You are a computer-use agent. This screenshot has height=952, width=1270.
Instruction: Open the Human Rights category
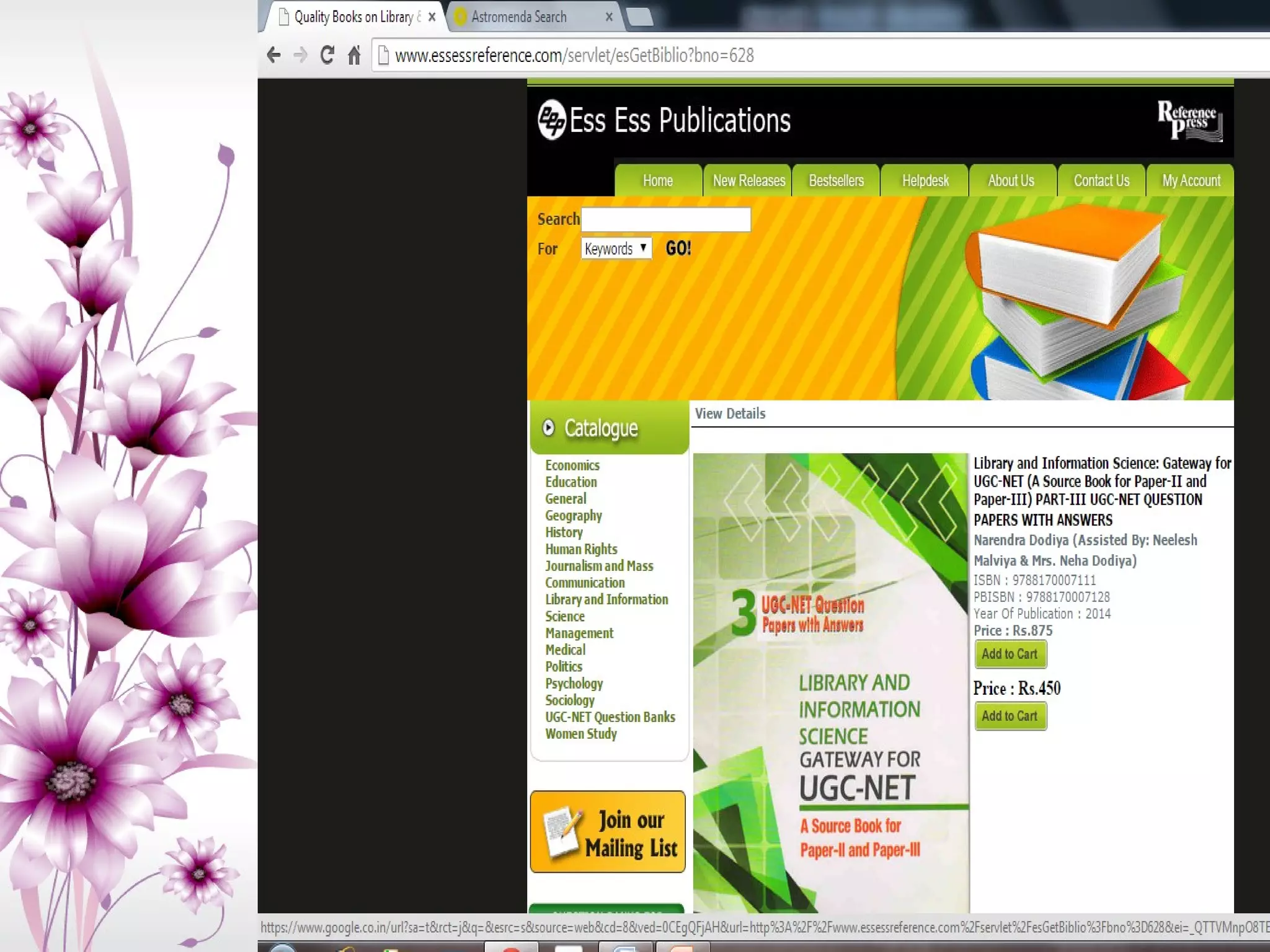(x=581, y=549)
